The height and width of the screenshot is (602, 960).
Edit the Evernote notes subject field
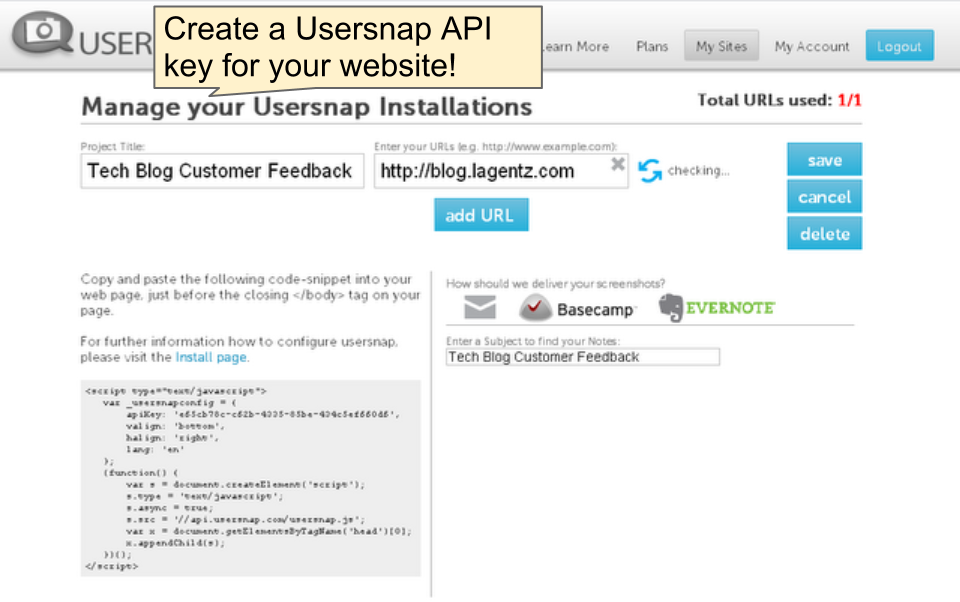point(583,357)
